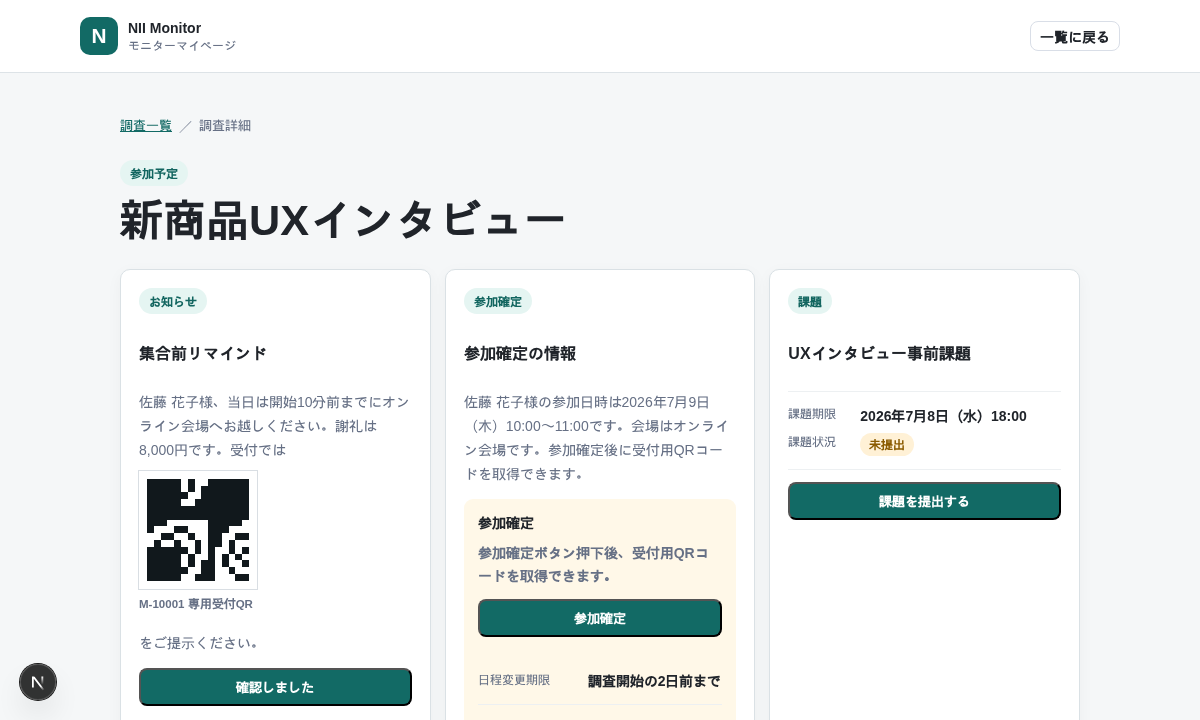Go back with 一覧に戻る button

click(x=1075, y=36)
